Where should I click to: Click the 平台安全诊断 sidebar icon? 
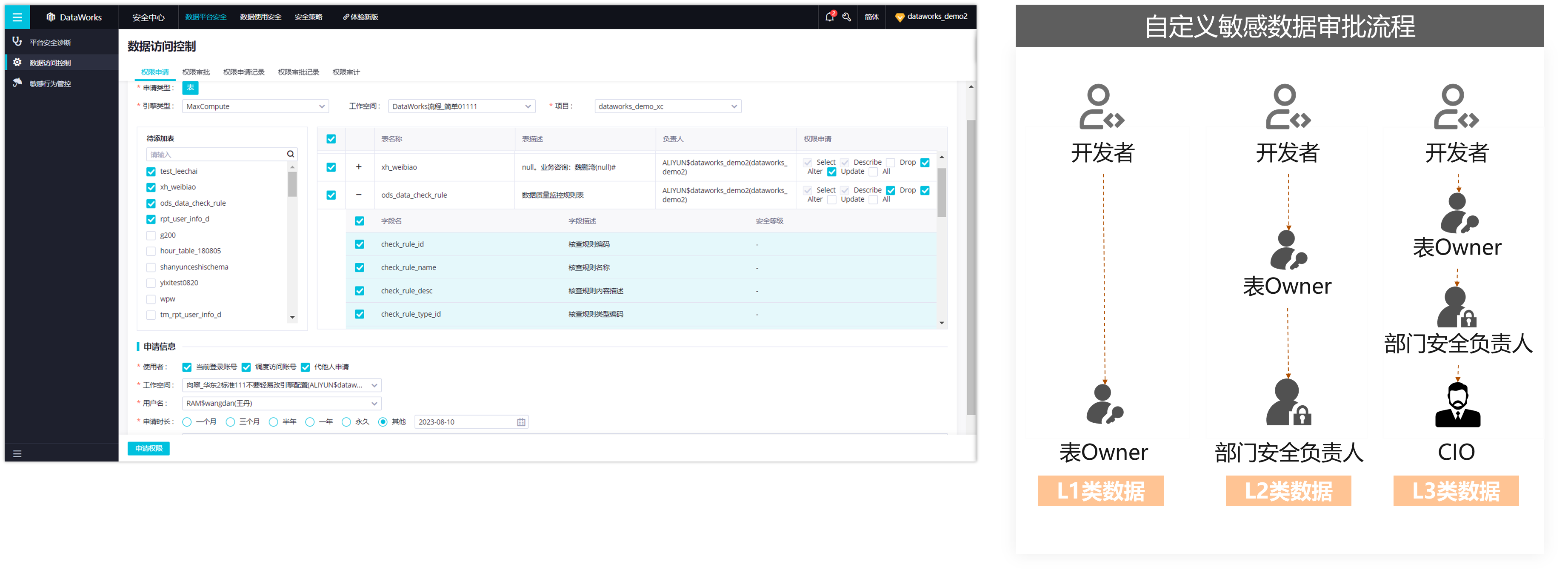(x=17, y=42)
